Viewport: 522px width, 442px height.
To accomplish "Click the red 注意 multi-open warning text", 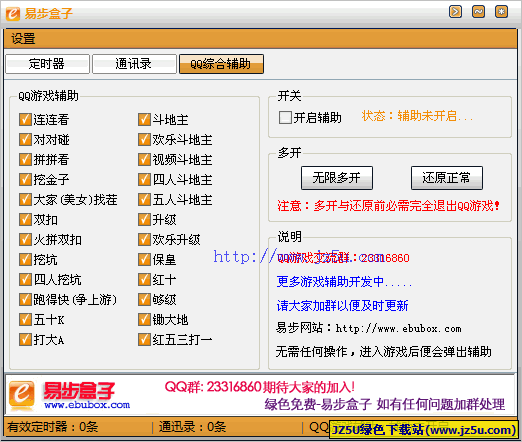I will pyautogui.click(x=388, y=206).
